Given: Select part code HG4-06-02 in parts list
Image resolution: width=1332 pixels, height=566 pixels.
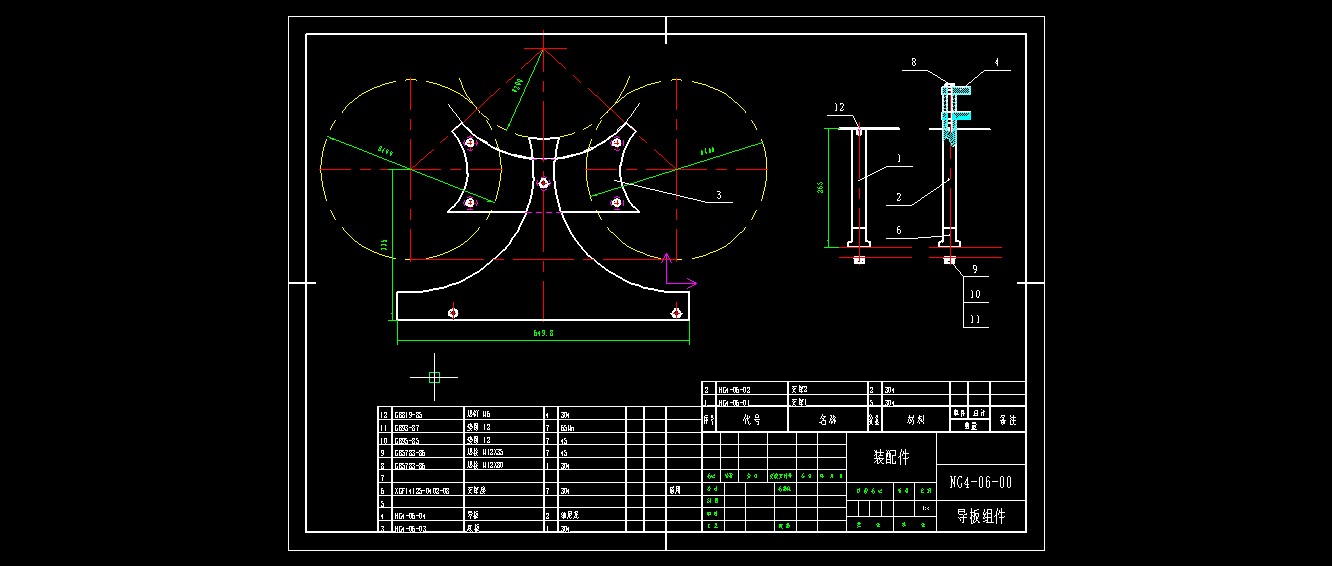Looking at the screenshot, I should 733,389.
